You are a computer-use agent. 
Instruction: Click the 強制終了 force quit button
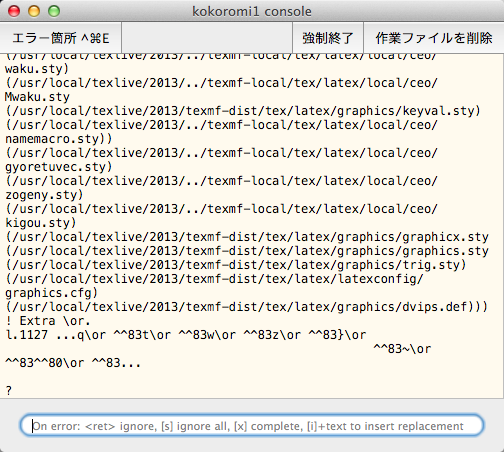tap(328, 38)
